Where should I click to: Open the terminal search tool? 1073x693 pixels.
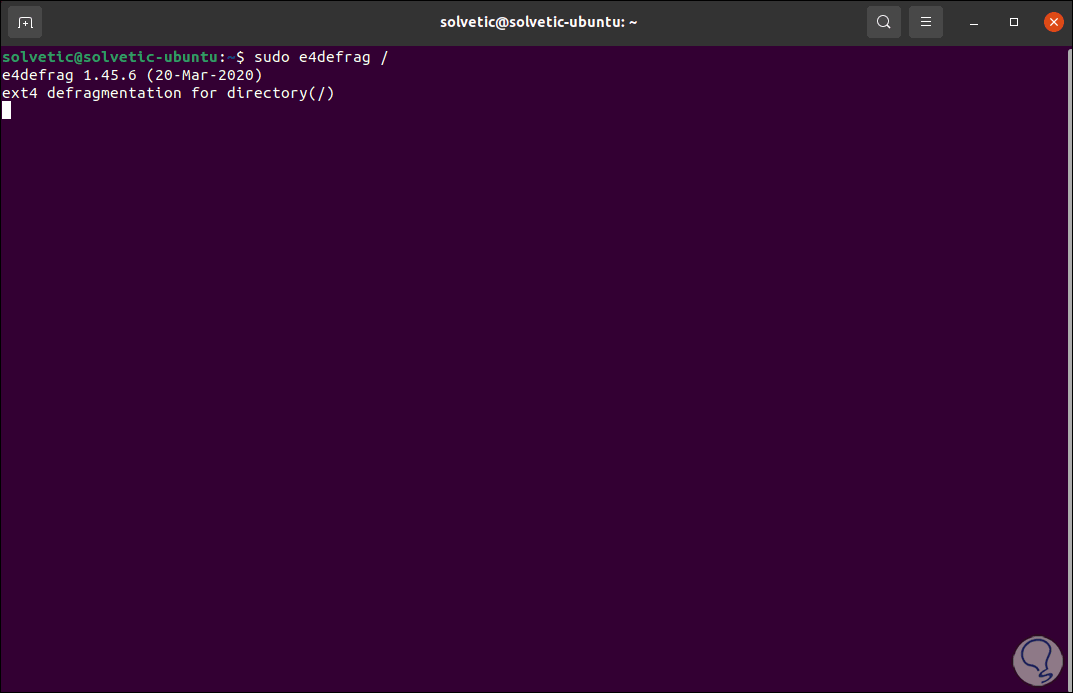(x=883, y=23)
